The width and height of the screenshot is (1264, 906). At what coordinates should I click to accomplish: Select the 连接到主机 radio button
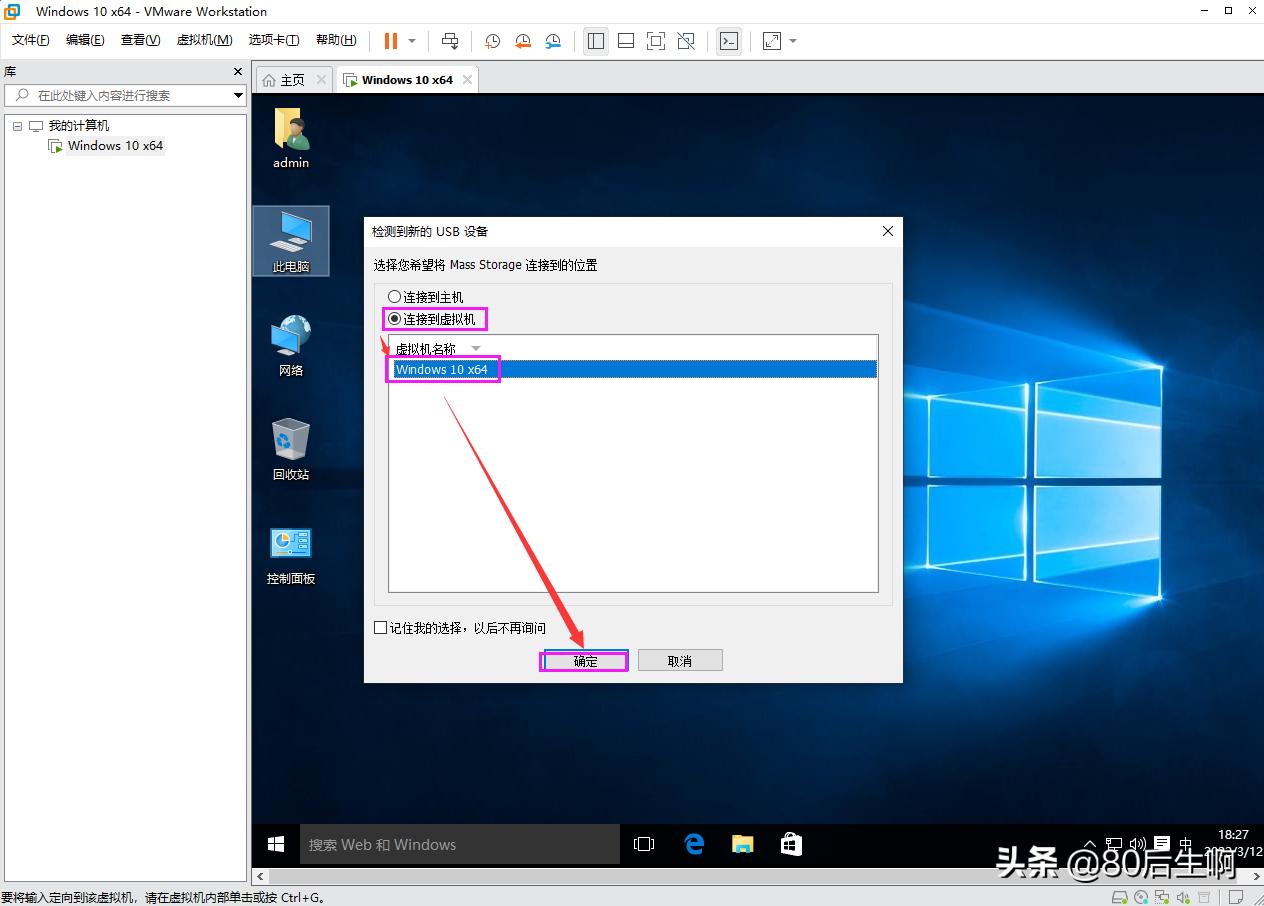pos(394,297)
